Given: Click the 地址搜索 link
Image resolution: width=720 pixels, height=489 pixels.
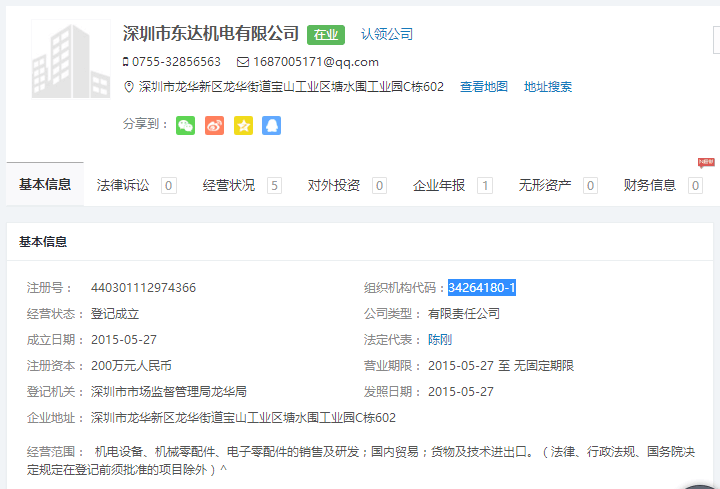Looking at the screenshot, I should [x=548, y=87].
